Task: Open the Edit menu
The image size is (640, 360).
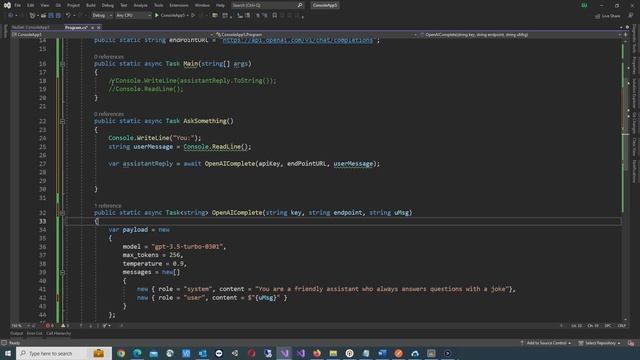Action: coord(31,5)
